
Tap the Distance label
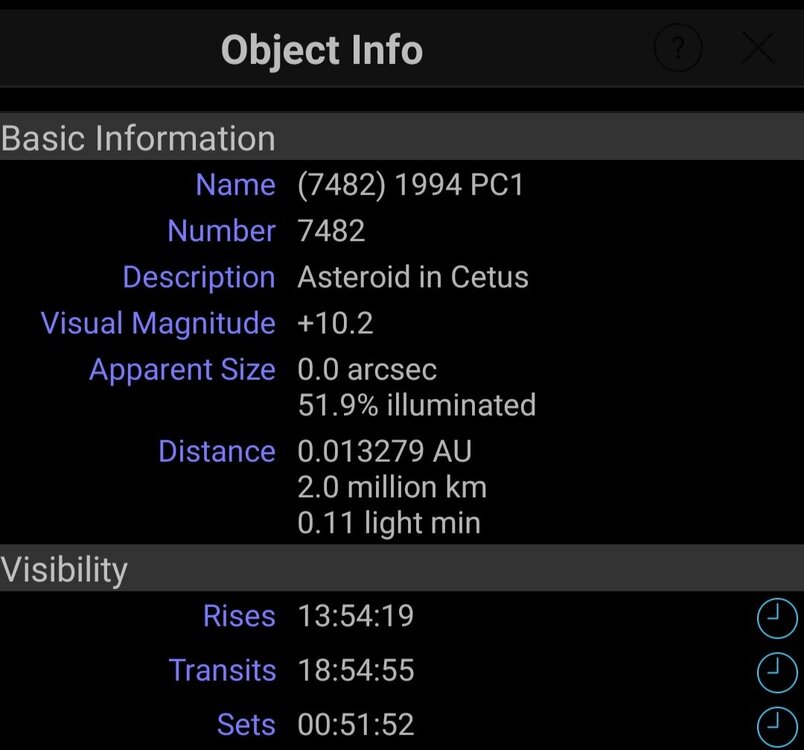click(x=216, y=451)
